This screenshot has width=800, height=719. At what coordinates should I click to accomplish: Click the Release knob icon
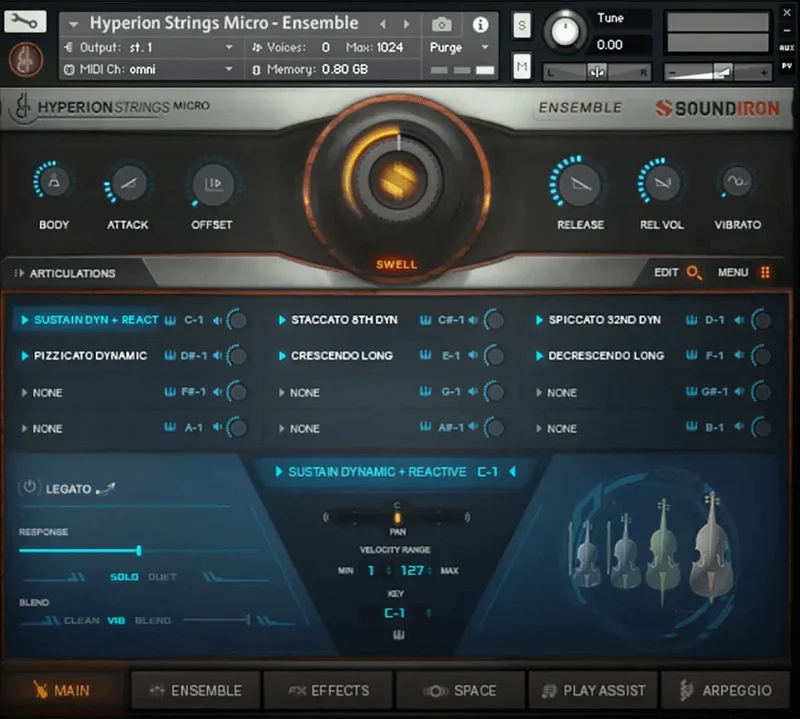click(580, 184)
